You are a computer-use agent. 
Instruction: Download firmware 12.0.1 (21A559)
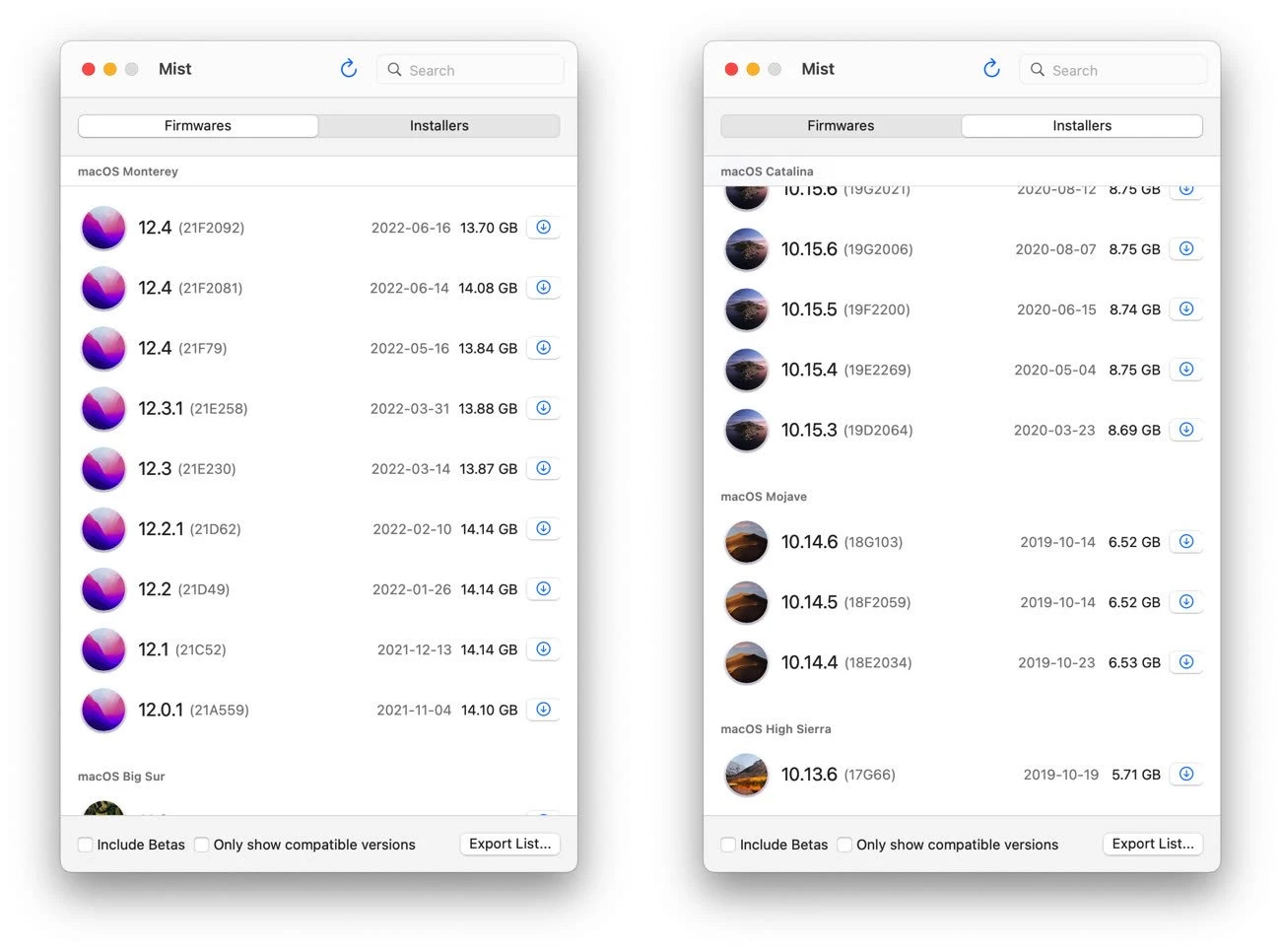coord(543,710)
